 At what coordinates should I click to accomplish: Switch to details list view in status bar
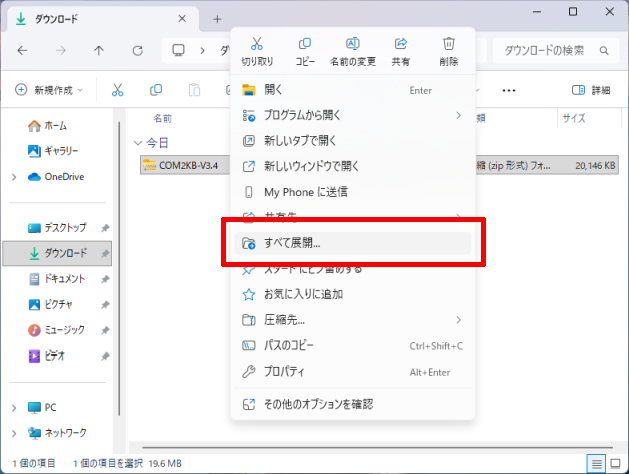click(596, 463)
